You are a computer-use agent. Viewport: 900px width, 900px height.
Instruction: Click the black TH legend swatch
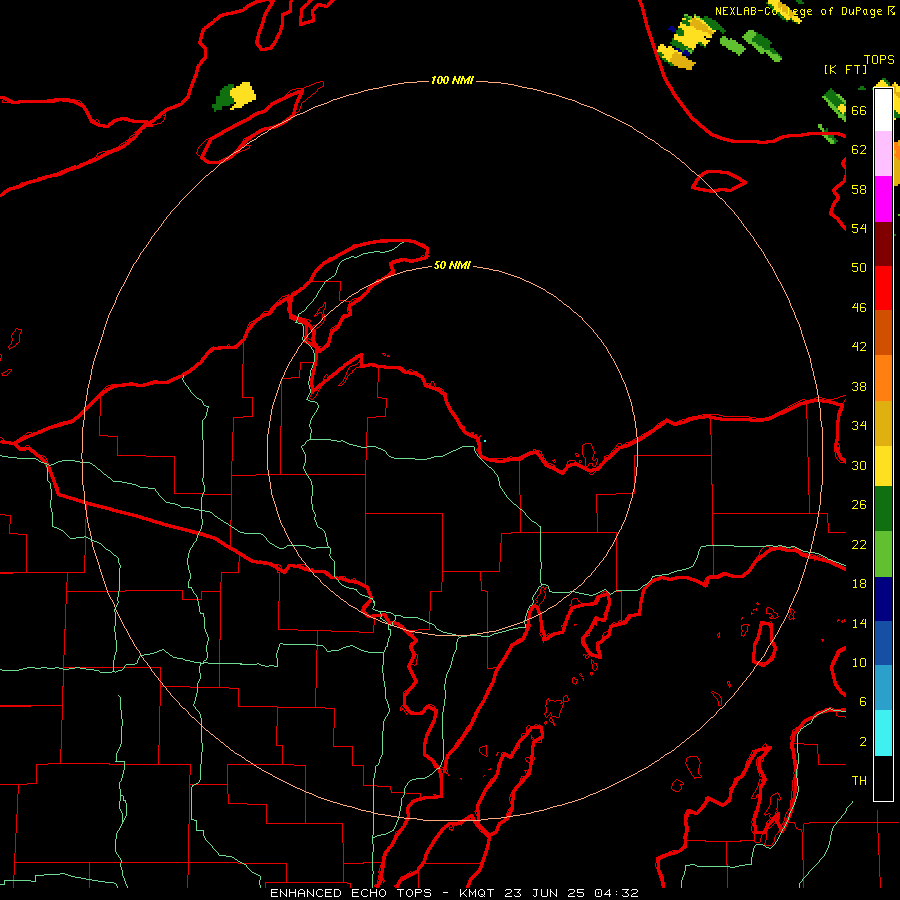click(x=883, y=778)
